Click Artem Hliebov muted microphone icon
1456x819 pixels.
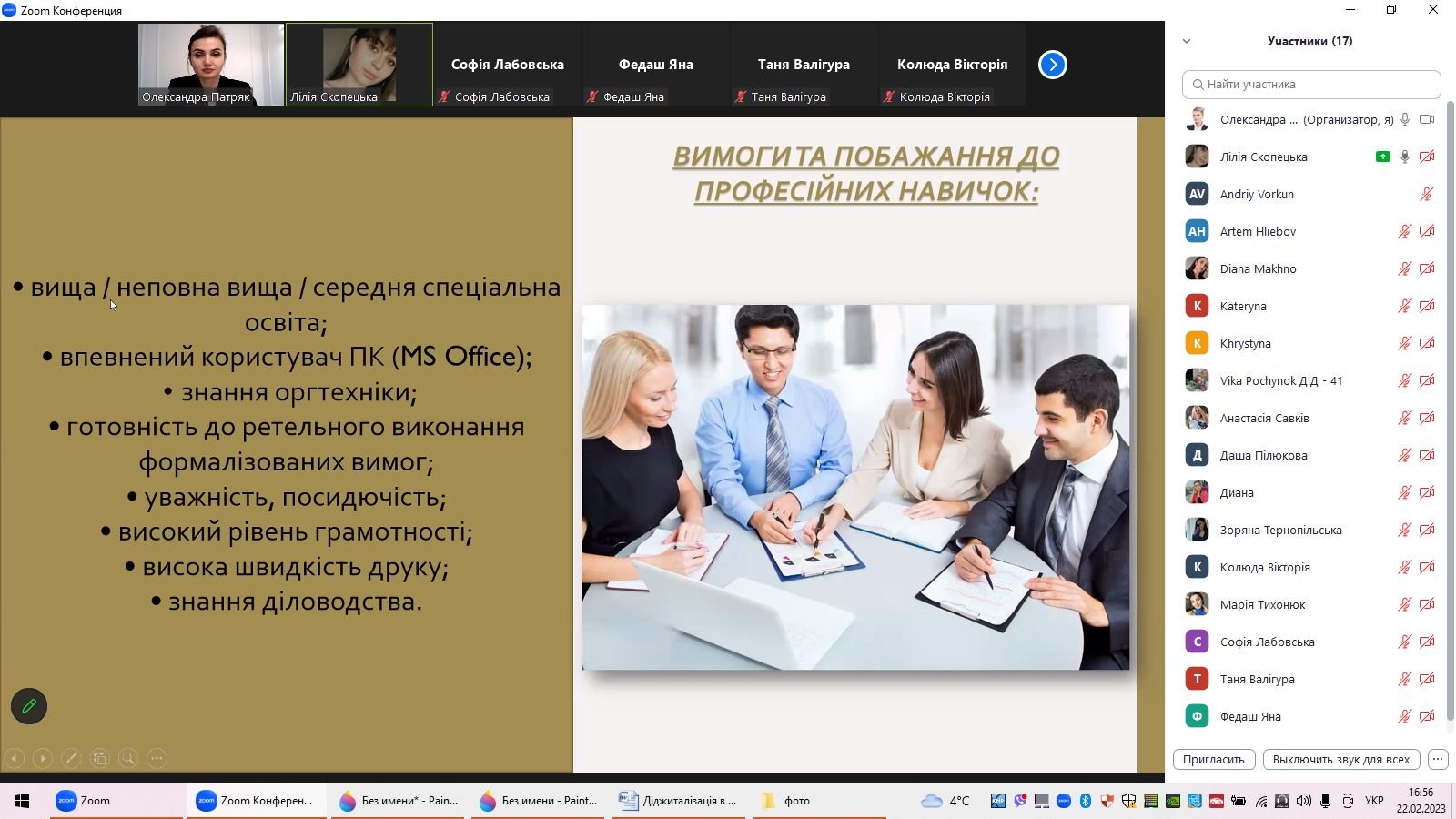[x=1405, y=231]
